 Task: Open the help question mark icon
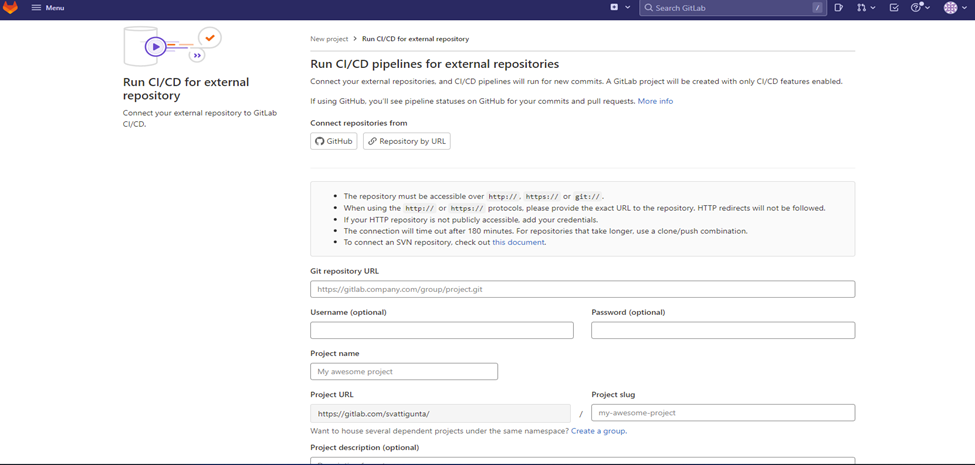click(x=915, y=7)
